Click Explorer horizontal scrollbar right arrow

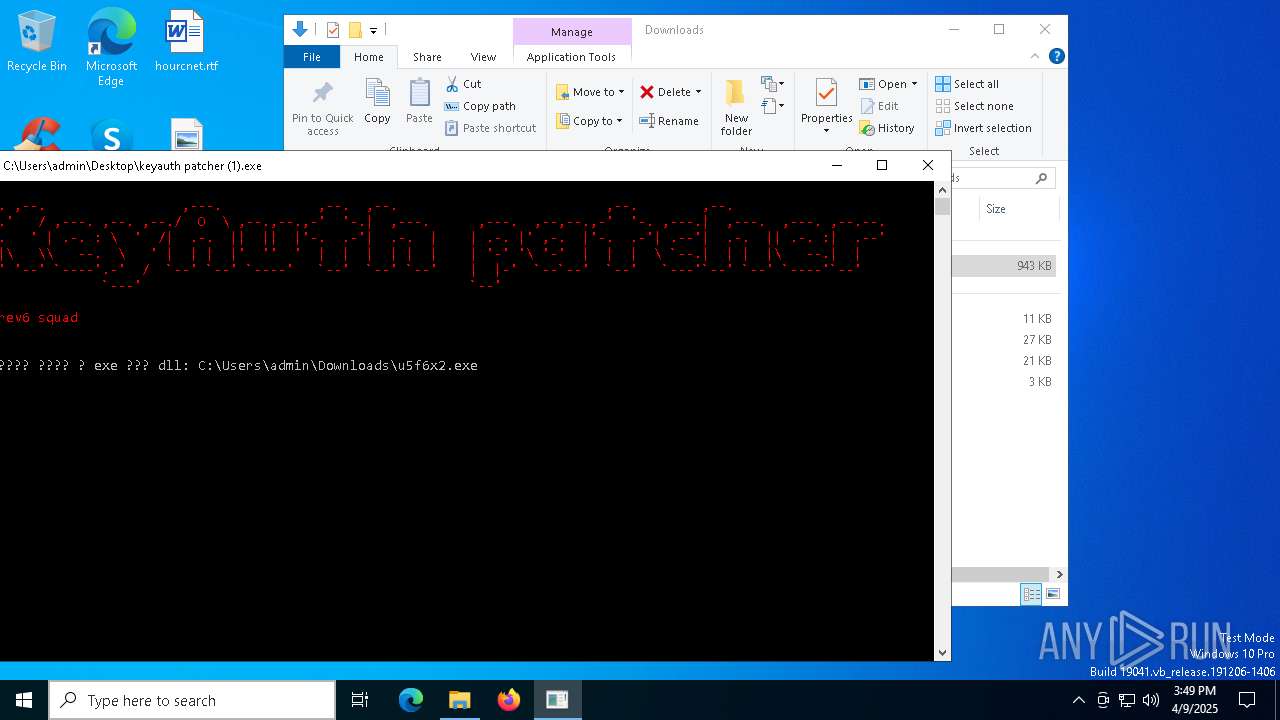[x=1059, y=574]
